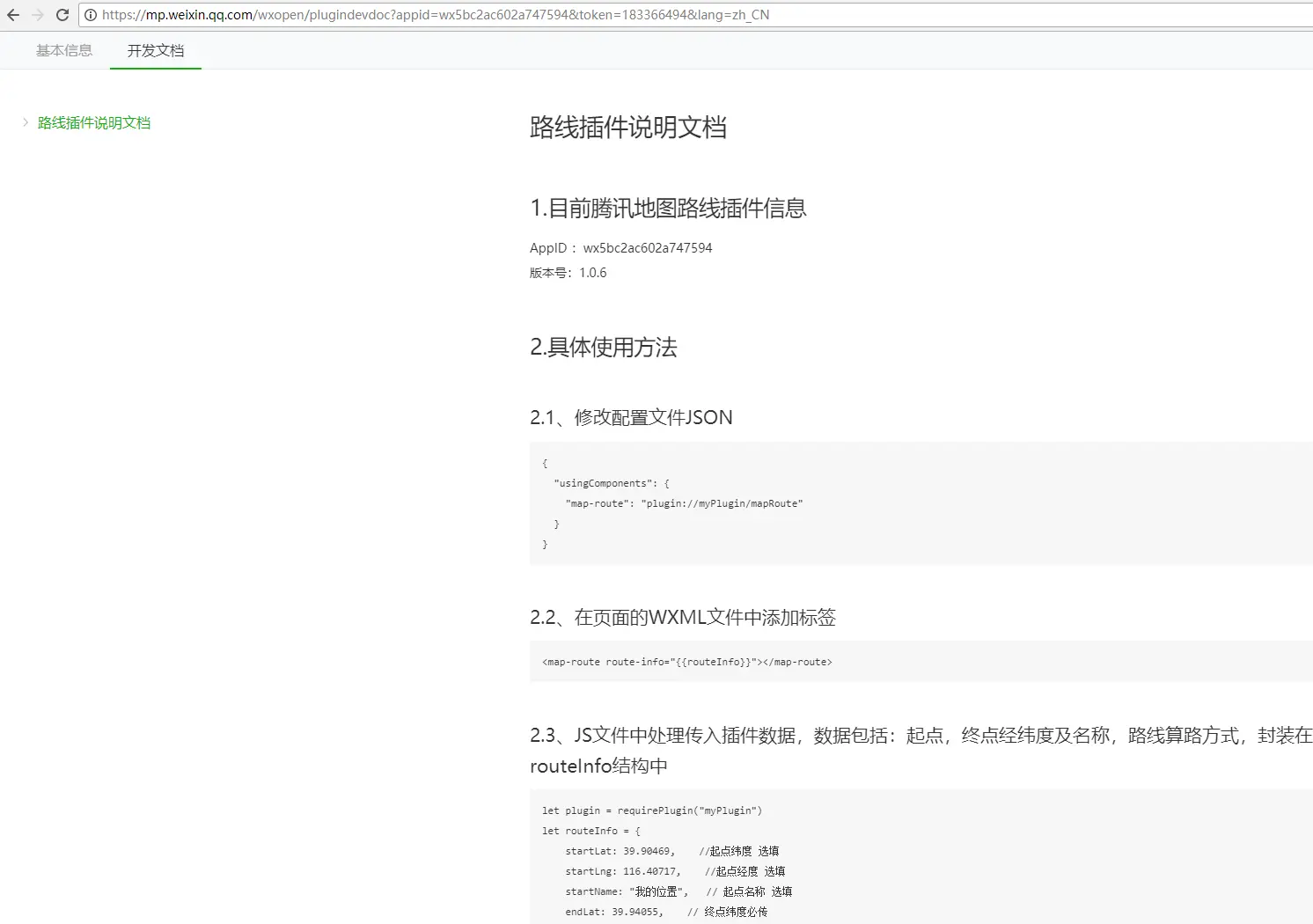Click heading 2.2、在页面的WXML文件中添加标签

[683, 618]
